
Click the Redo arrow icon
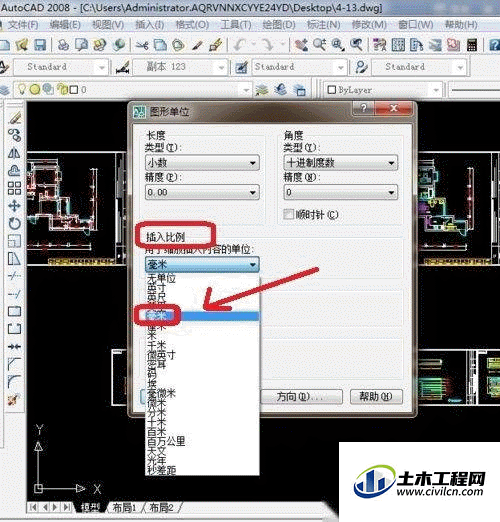click(x=268, y=45)
